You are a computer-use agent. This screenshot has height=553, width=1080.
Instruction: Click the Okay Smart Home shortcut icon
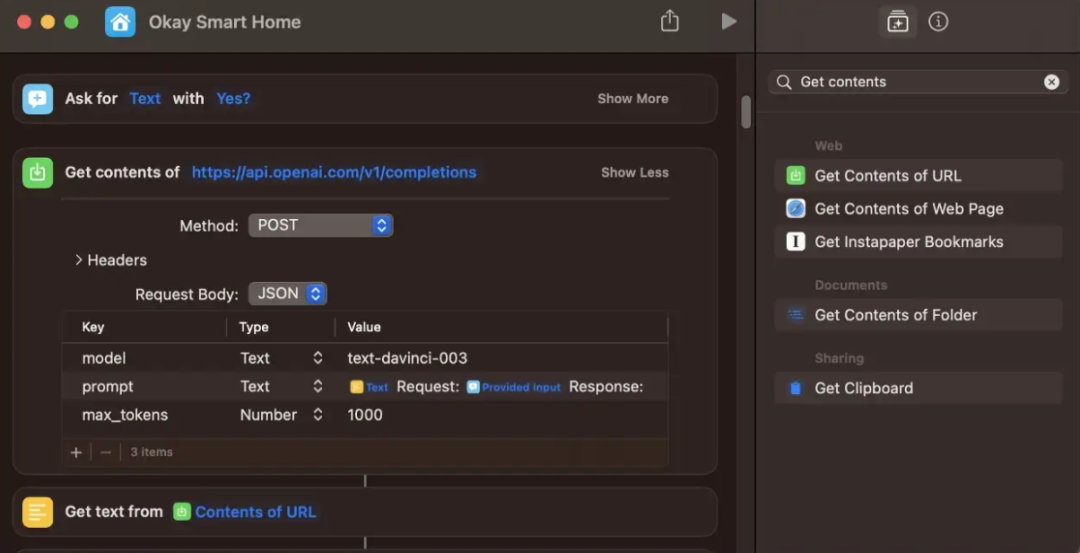tap(120, 22)
